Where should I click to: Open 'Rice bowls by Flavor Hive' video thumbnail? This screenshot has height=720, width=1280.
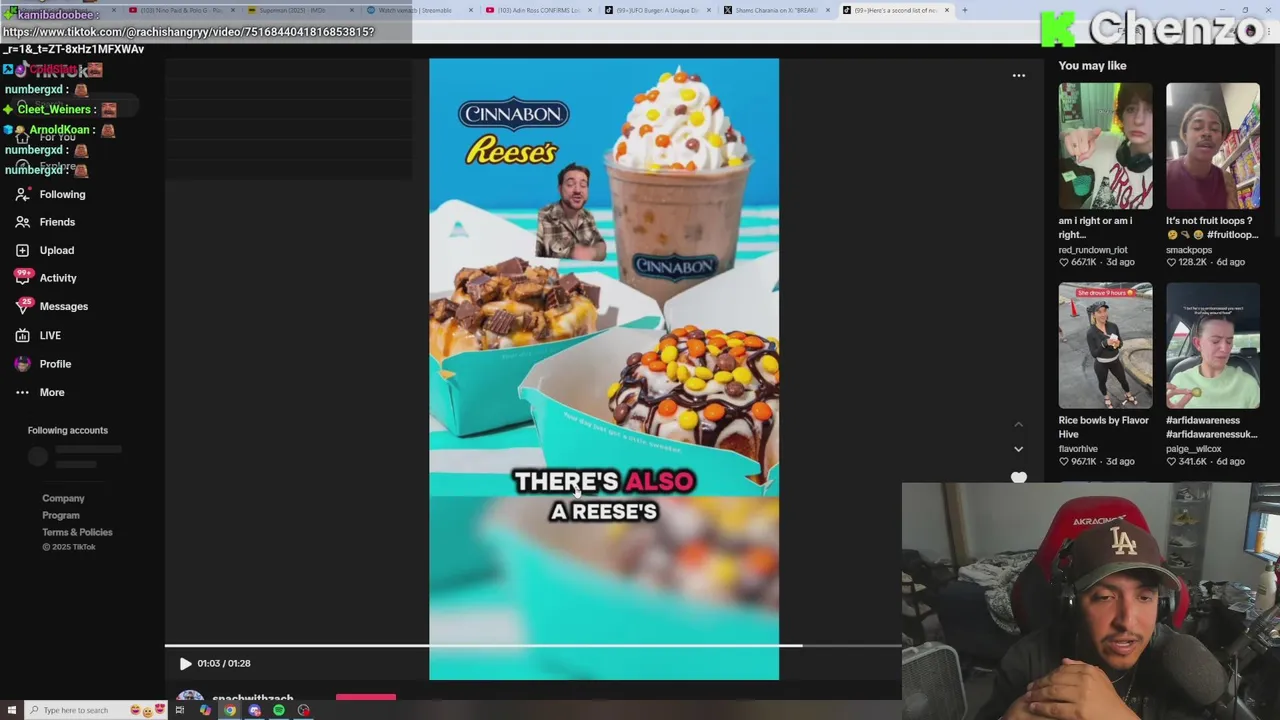[x=1105, y=346]
